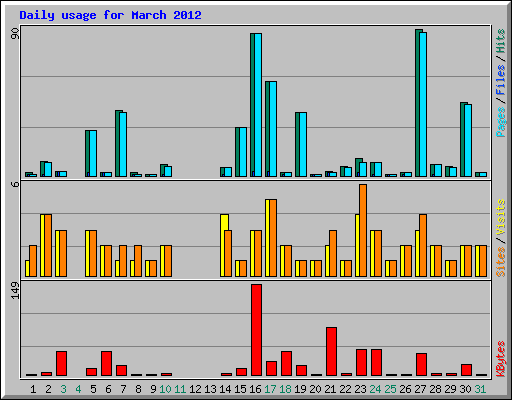Select green weekend day label '17'

click(270, 389)
